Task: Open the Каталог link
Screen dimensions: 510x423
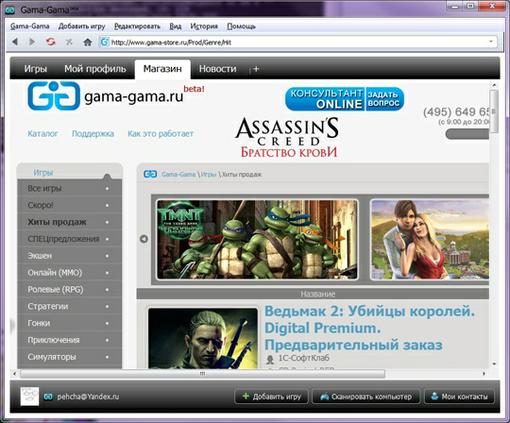Action: tap(43, 134)
